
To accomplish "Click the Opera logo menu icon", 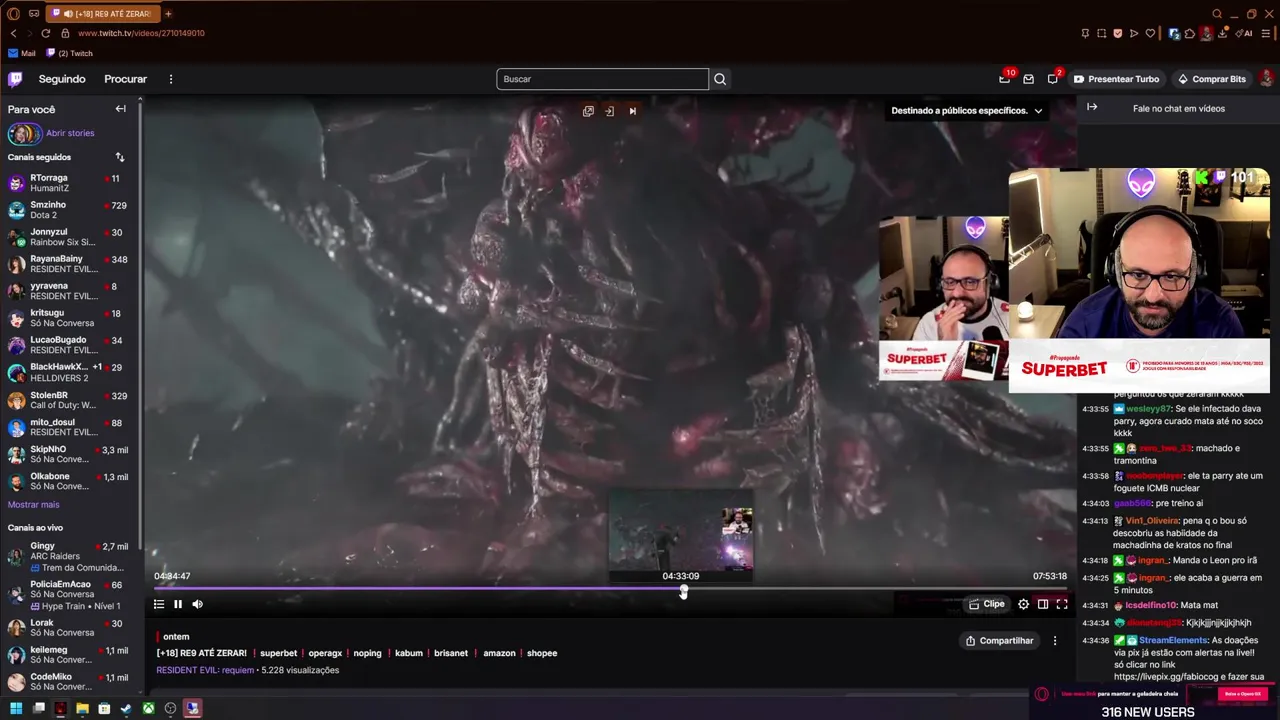I will [x=13, y=14].
